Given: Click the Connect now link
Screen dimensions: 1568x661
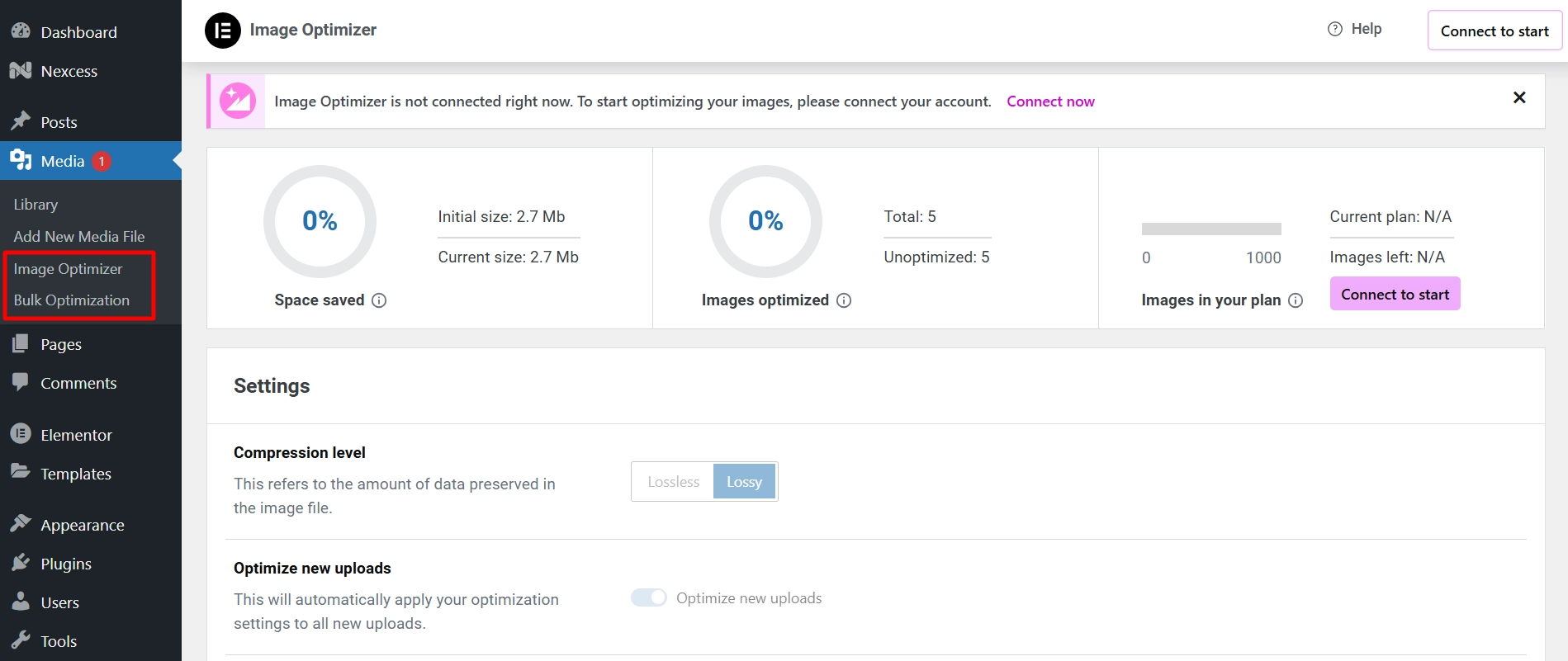Looking at the screenshot, I should point(1050,102).
